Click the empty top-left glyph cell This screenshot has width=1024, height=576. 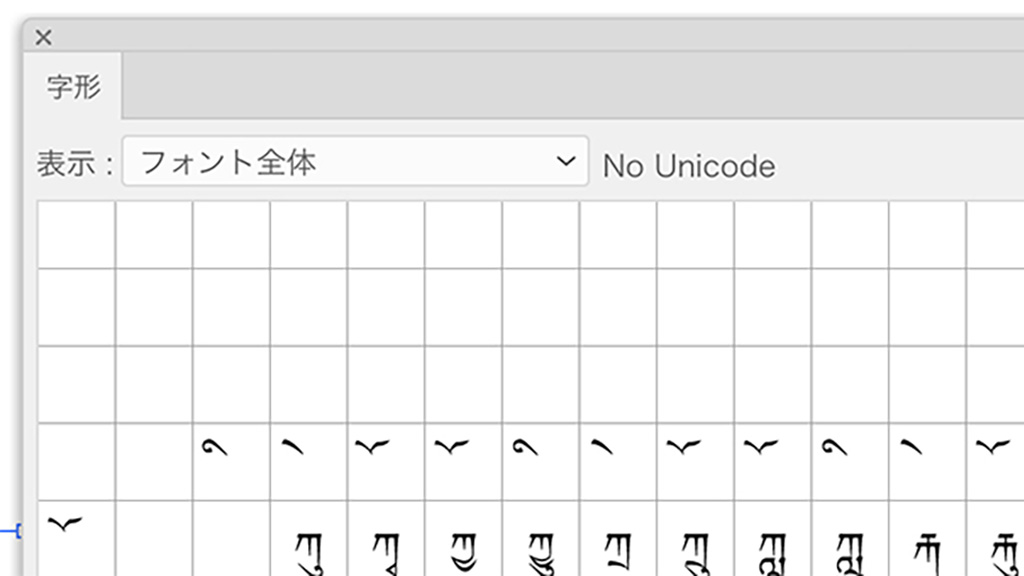point(76,234)
